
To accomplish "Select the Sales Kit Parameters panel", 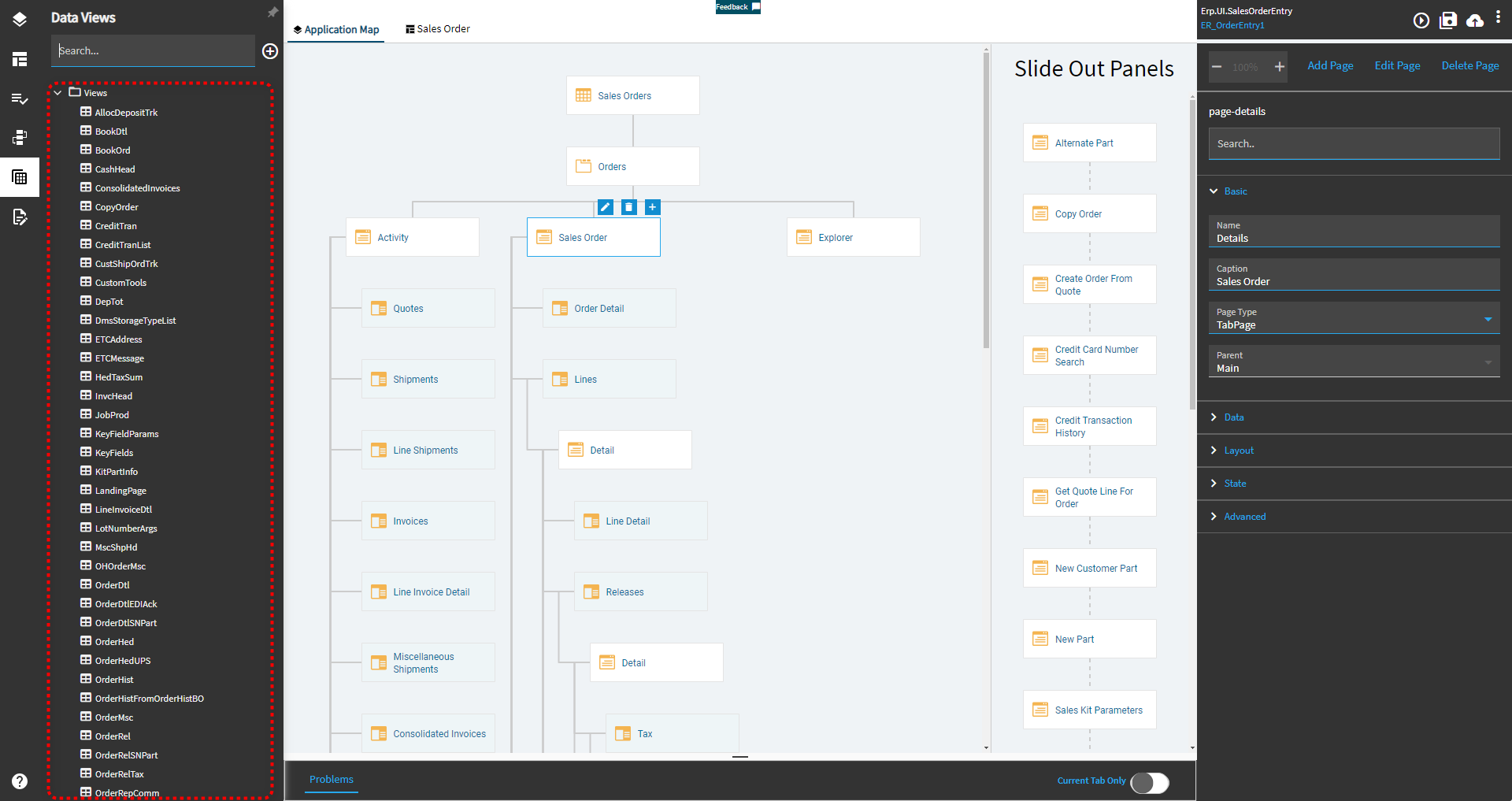I will 1090,710.
